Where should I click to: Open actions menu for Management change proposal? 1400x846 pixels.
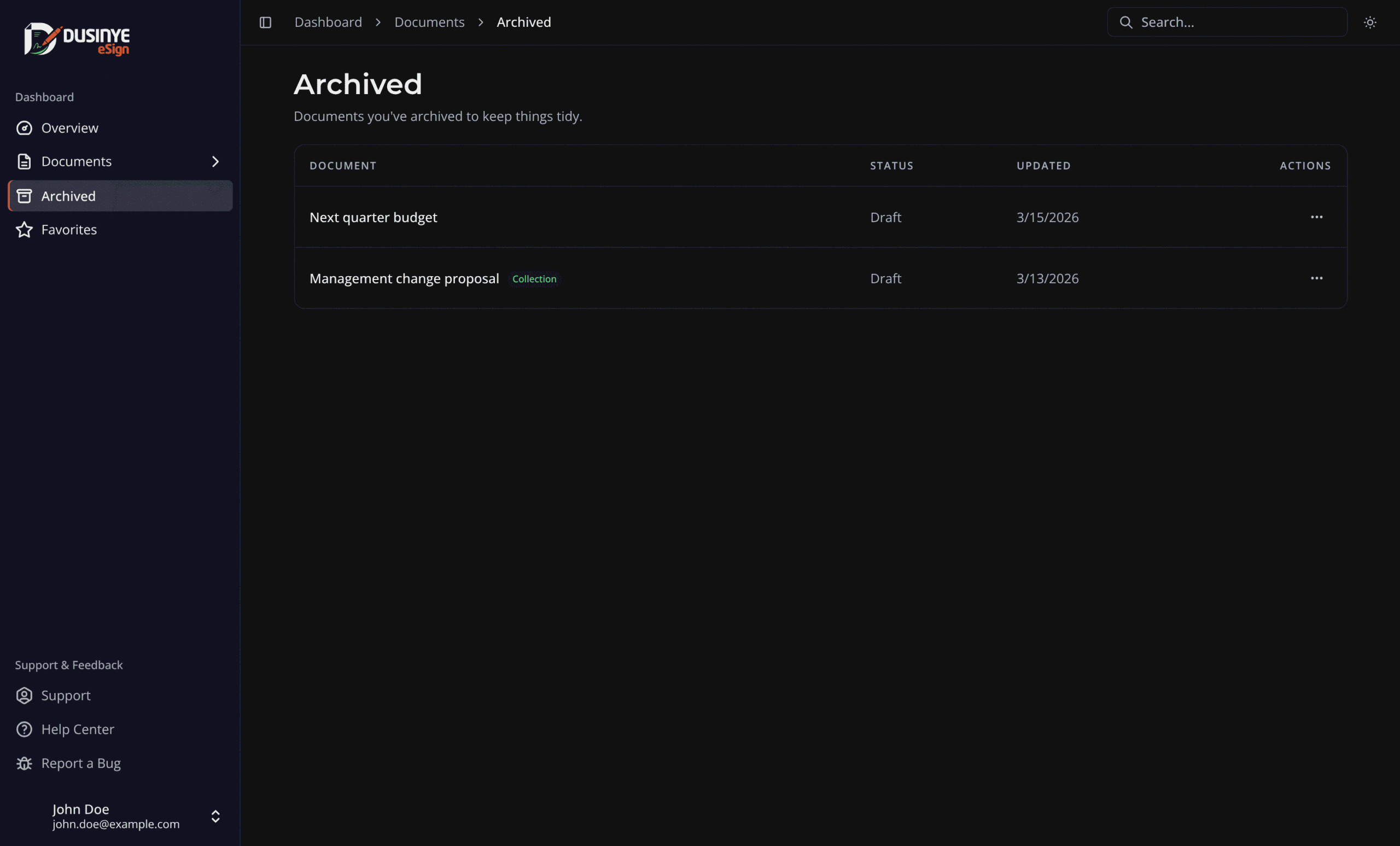[1316, 278]
